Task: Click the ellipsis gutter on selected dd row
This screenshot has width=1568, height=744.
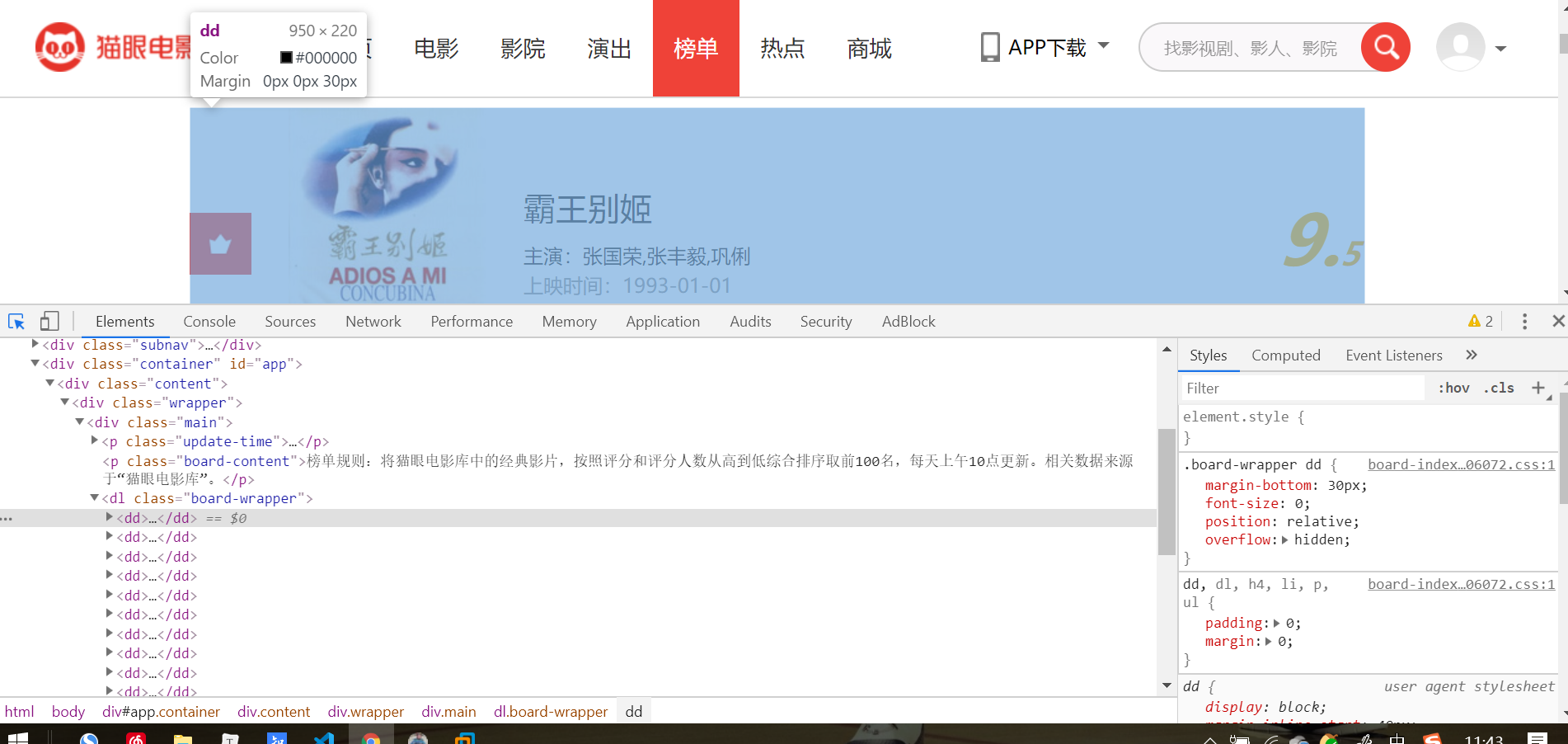Action: [x=7, y=518]
